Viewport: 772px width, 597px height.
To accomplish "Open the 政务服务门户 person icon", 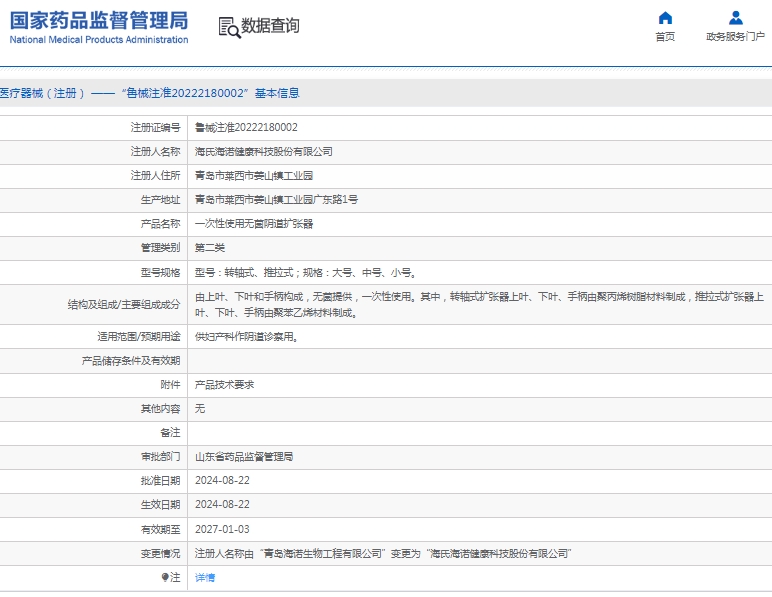I will coord(736,18).
